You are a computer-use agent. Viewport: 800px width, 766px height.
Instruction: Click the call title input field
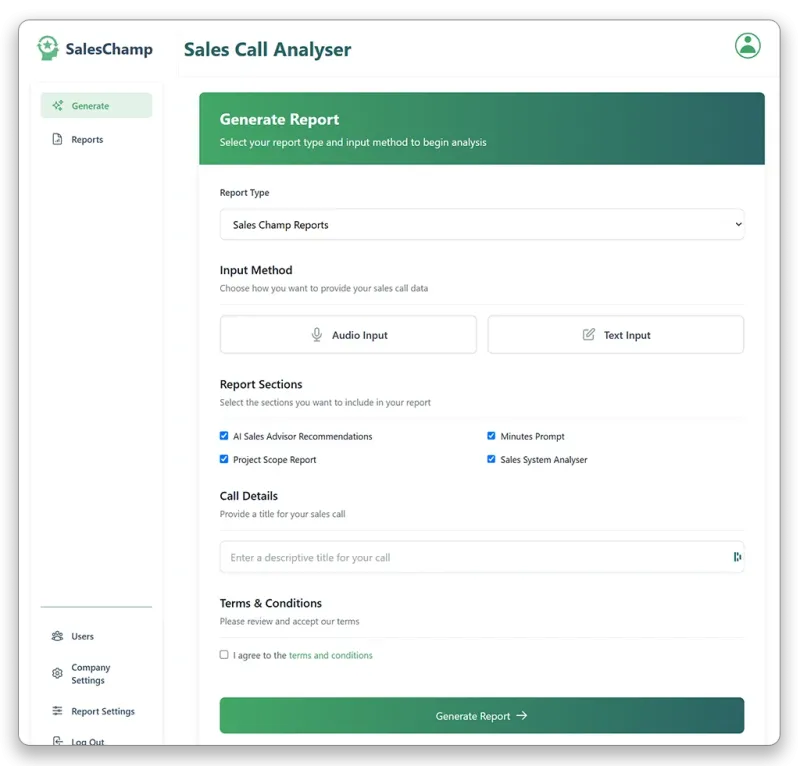pyautogui.click(x=482, y=557)
